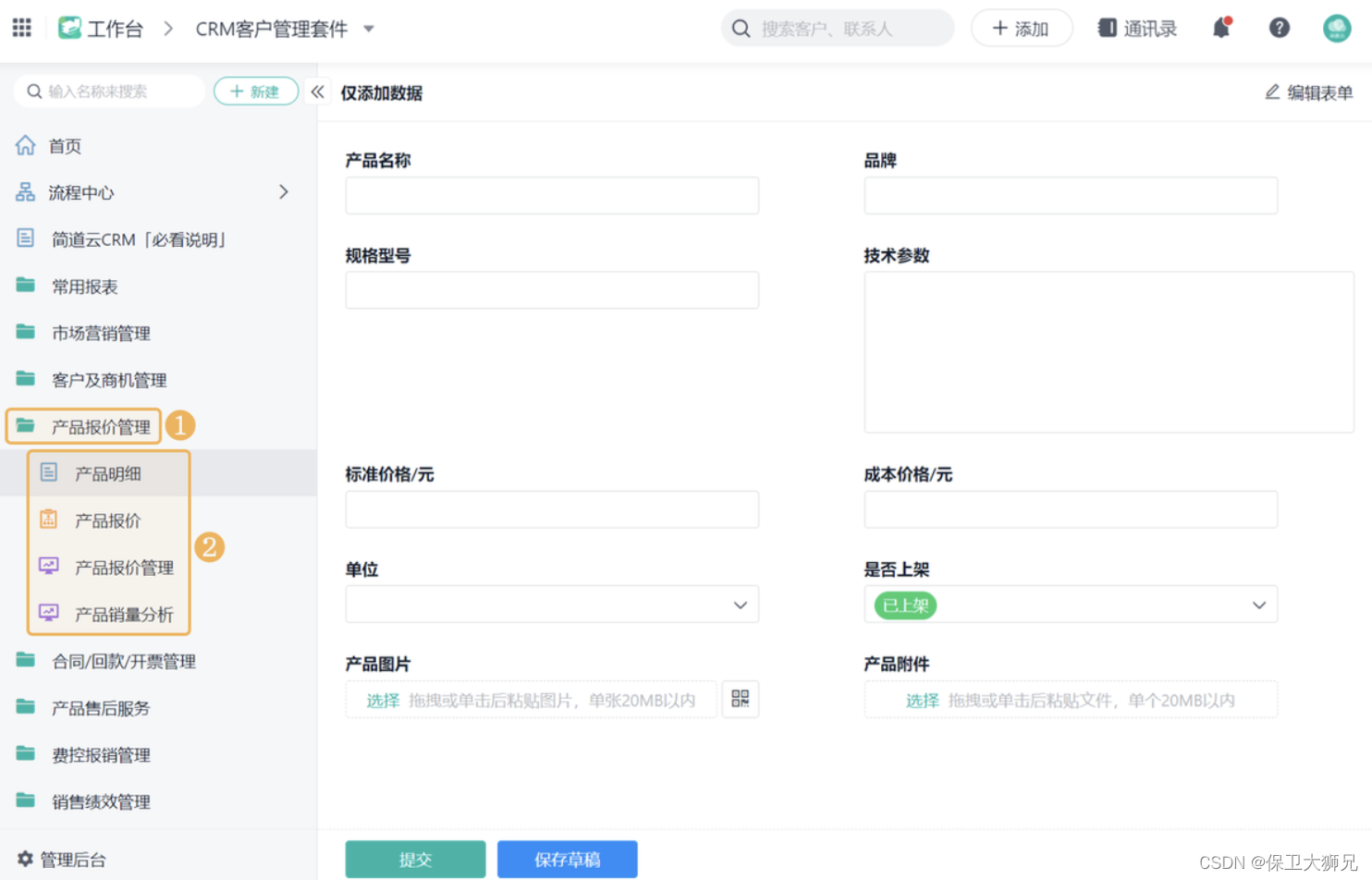Open the user avatar menu

pyautogui.click(x=1337, y=28)
